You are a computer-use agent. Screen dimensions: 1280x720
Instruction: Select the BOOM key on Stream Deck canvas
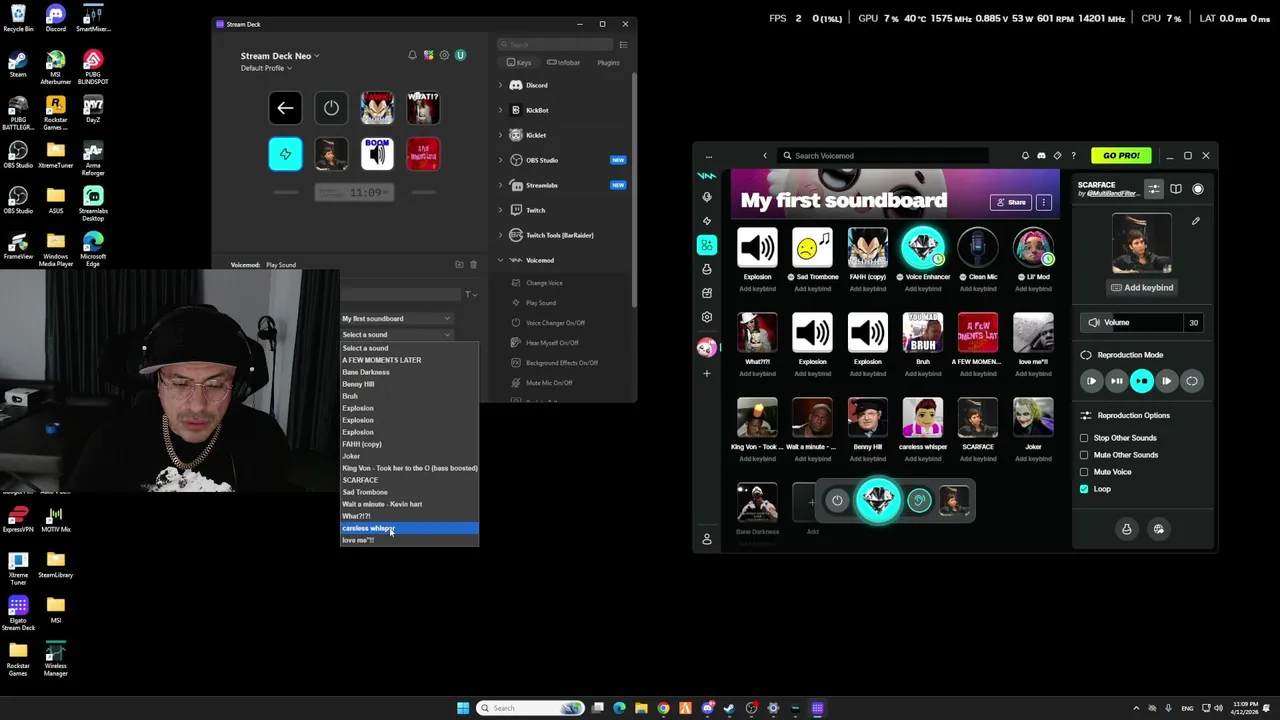tap(377, 154)
